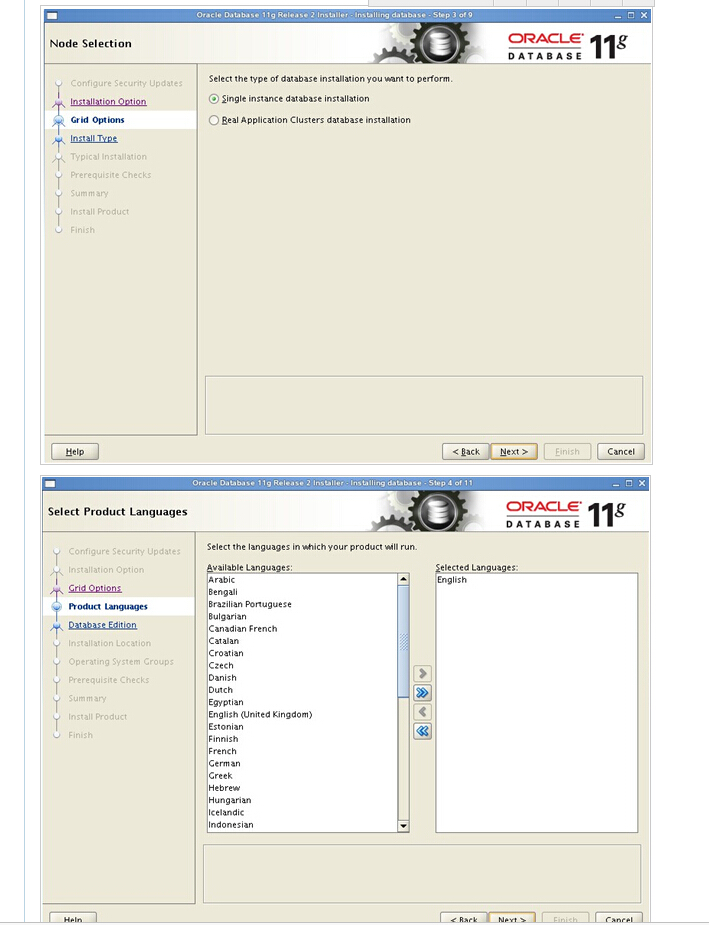Viewport: 709px width, 925px height.
Task: Click scroll down arrow of Available Languages list
Action: tap(403, 826)
